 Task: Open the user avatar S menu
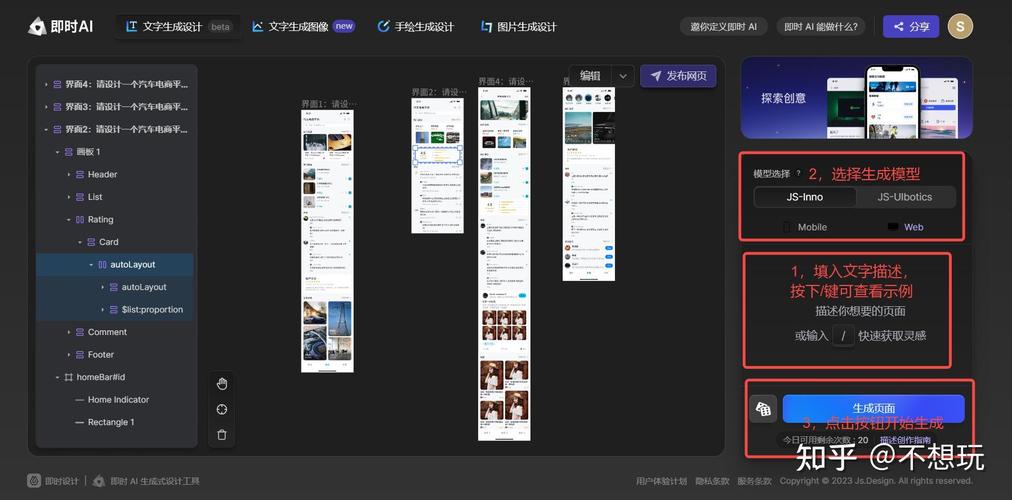[x=960, y=26]
